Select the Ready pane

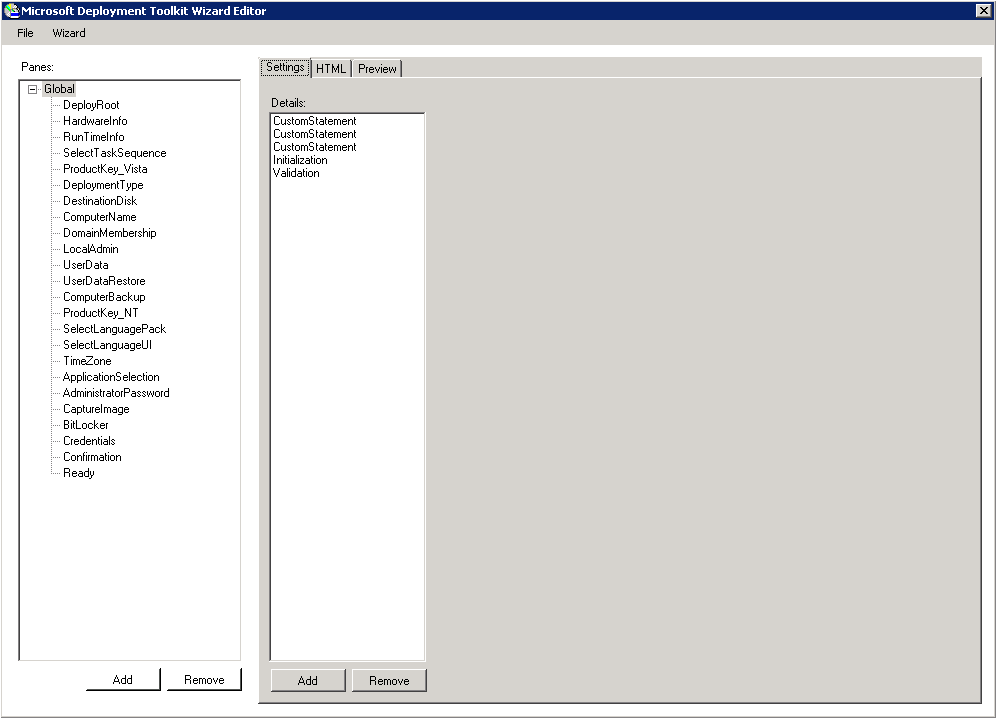point(79,472)
